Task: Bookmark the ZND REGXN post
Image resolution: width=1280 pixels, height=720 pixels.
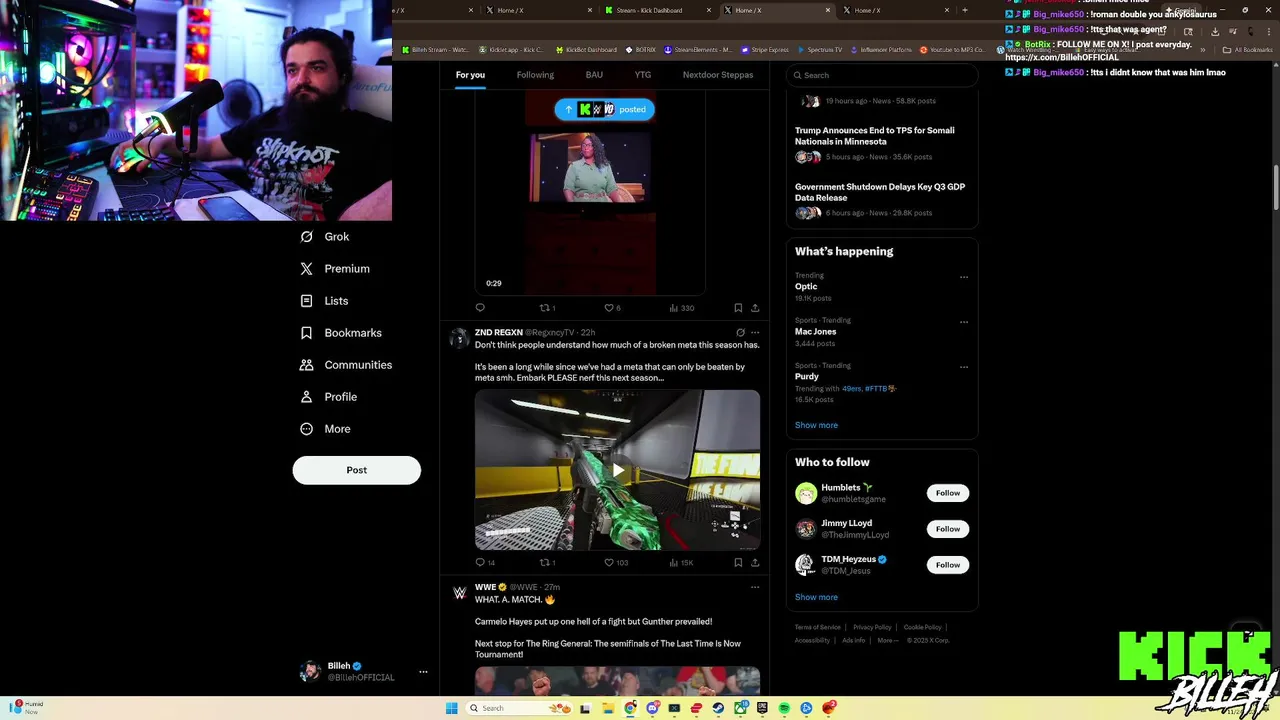Action: point(738,563)
